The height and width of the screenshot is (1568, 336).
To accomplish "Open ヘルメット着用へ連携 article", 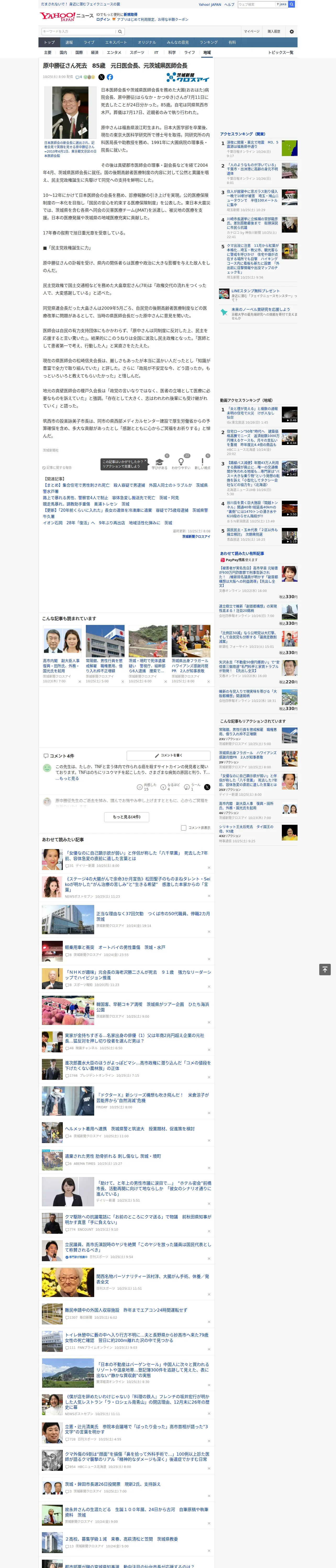I will [130, 1128].
